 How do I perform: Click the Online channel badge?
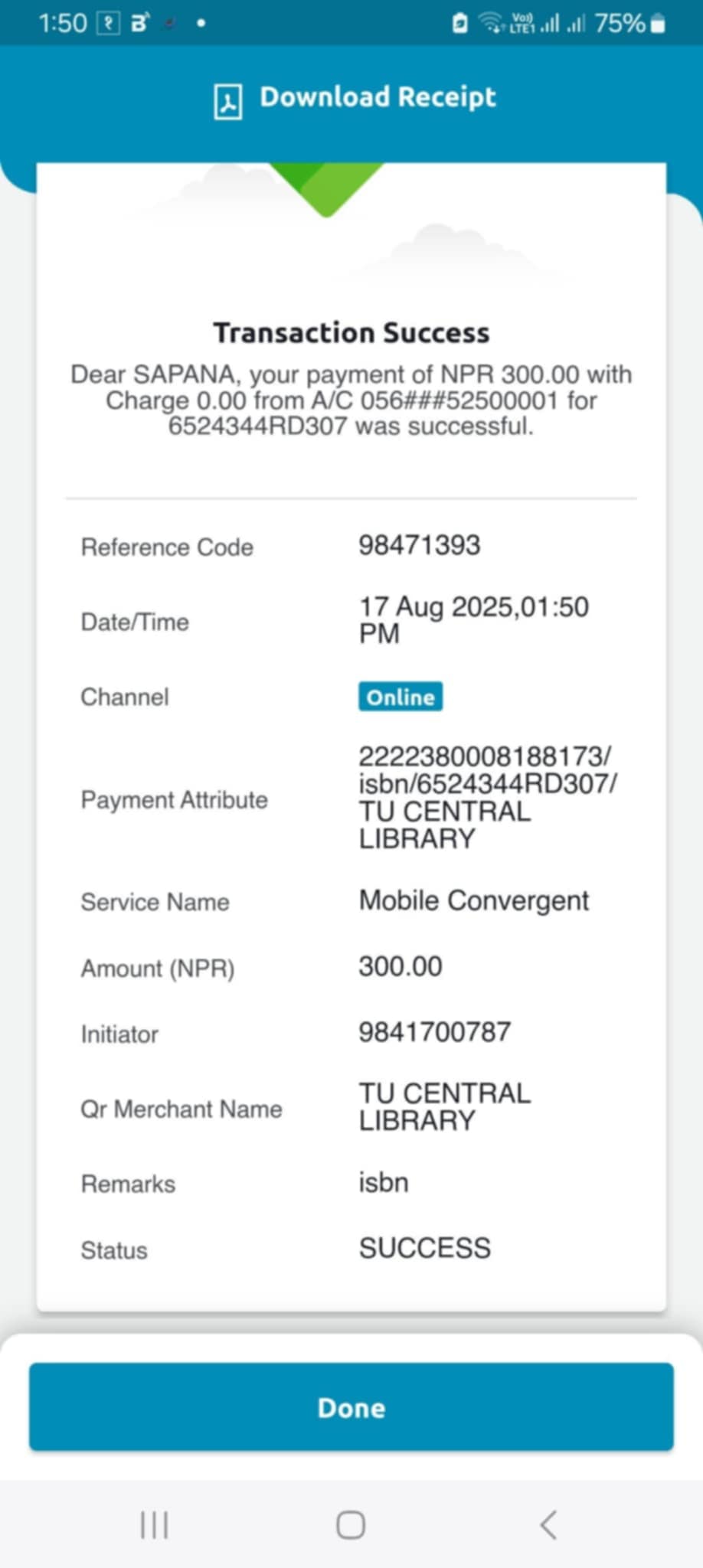[x=401, y=697]
